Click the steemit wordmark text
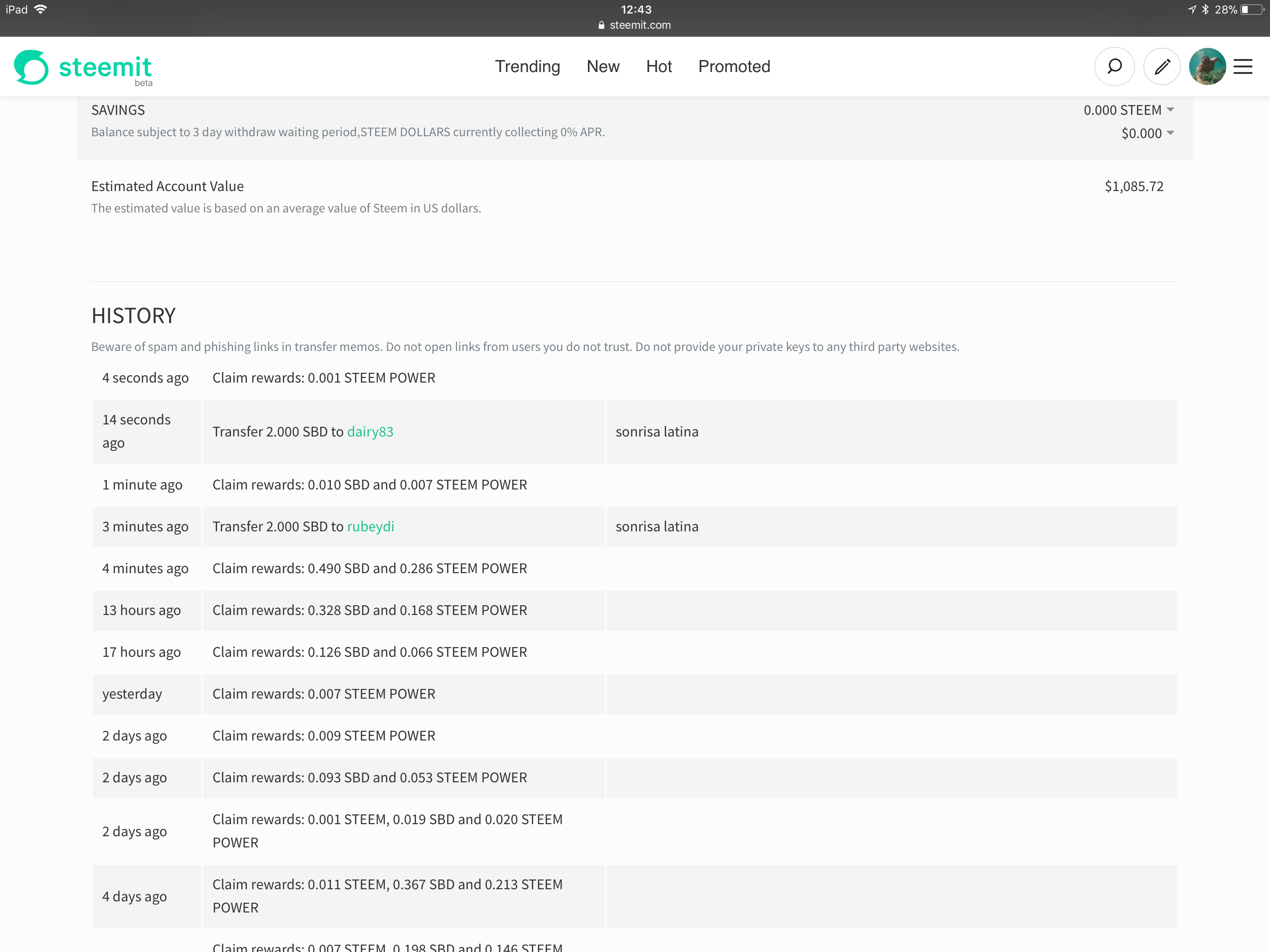The height and width of the screenshot is (952, 1270). (105, 67)
